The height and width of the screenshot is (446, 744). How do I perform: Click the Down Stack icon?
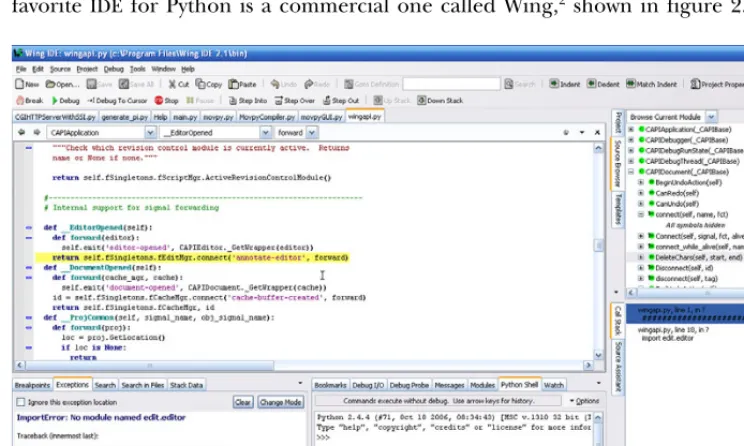pyautogui.click(x=421, y=101)
